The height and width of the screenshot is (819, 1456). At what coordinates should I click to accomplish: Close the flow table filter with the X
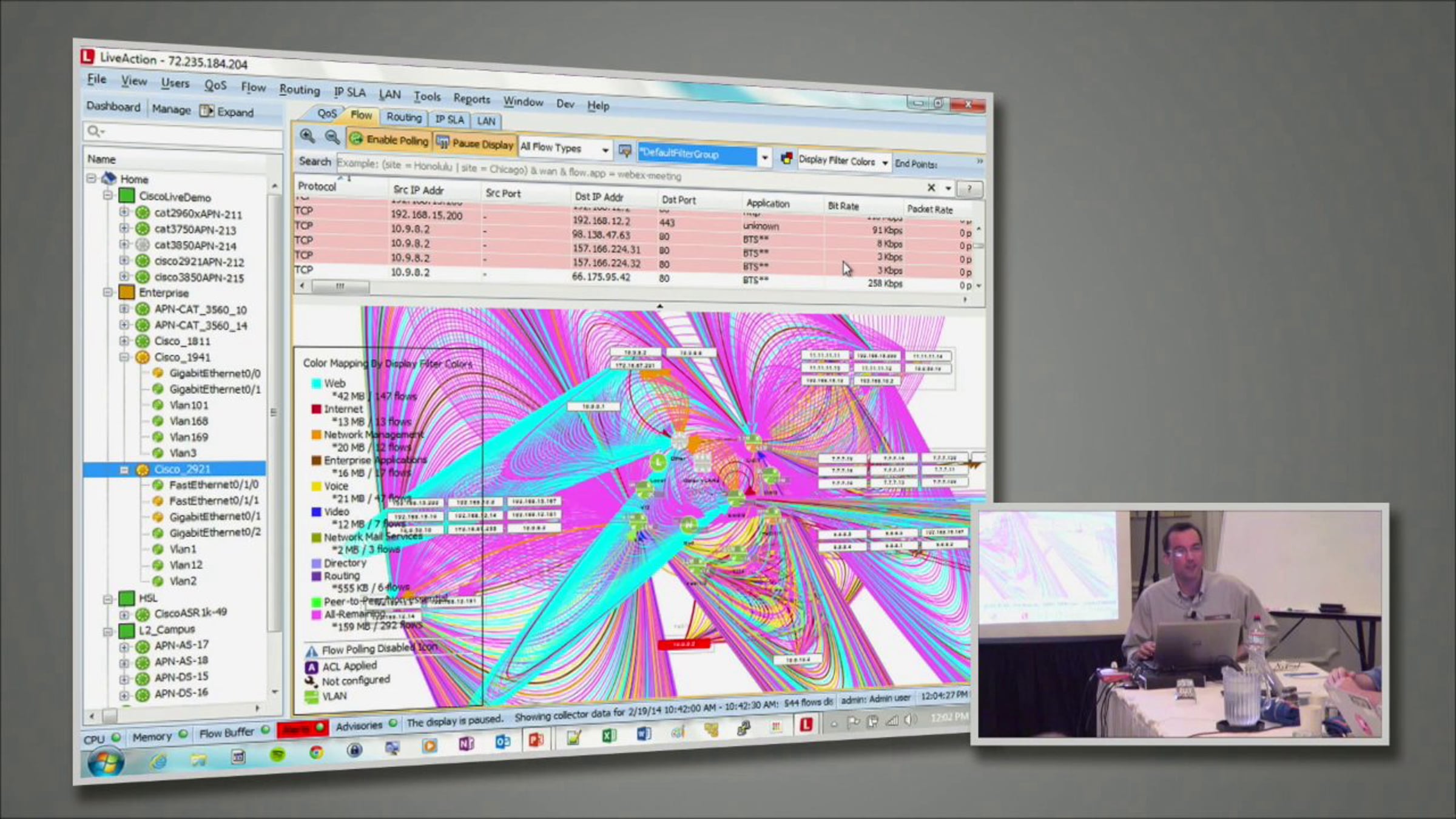[931, 187]
